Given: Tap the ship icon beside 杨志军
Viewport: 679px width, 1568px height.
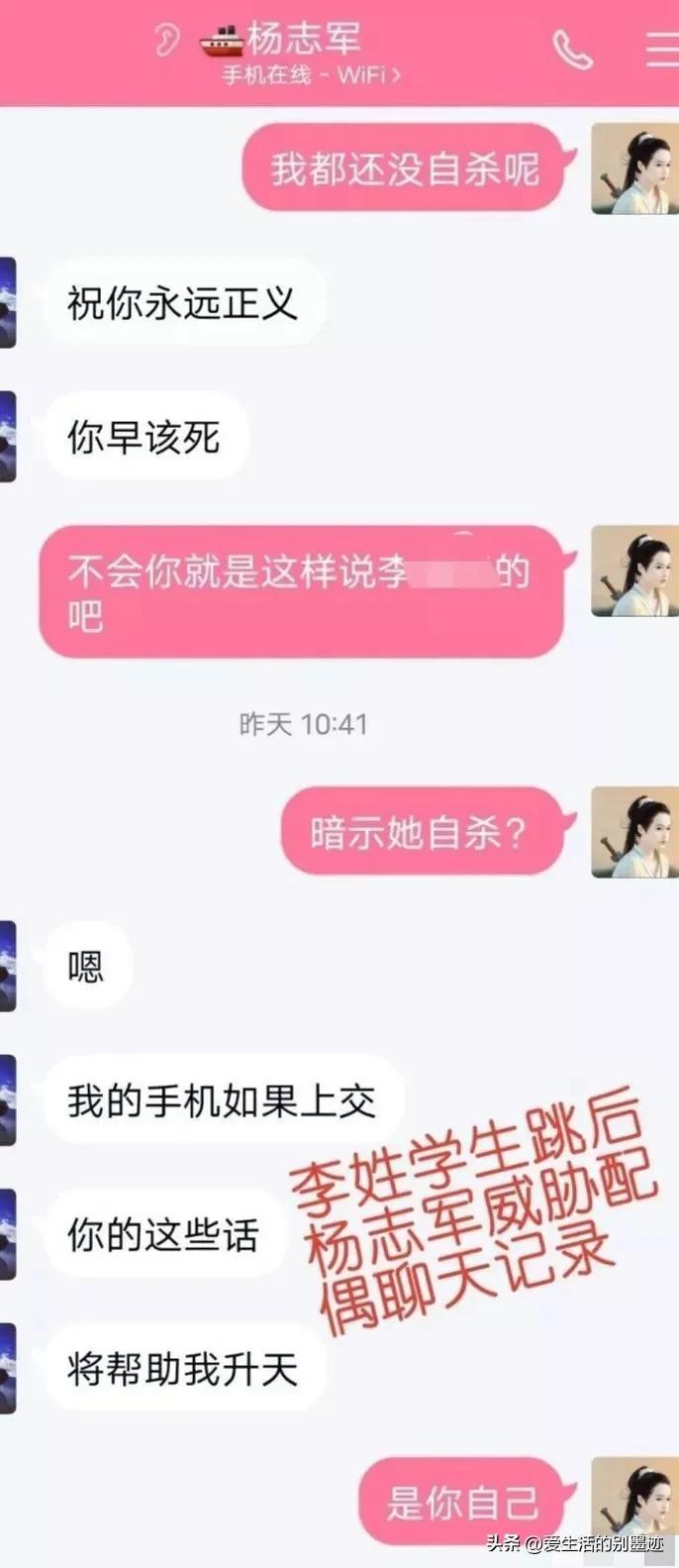Looking at the screenshot, I should pyautogui.click(x=222, y=41).
